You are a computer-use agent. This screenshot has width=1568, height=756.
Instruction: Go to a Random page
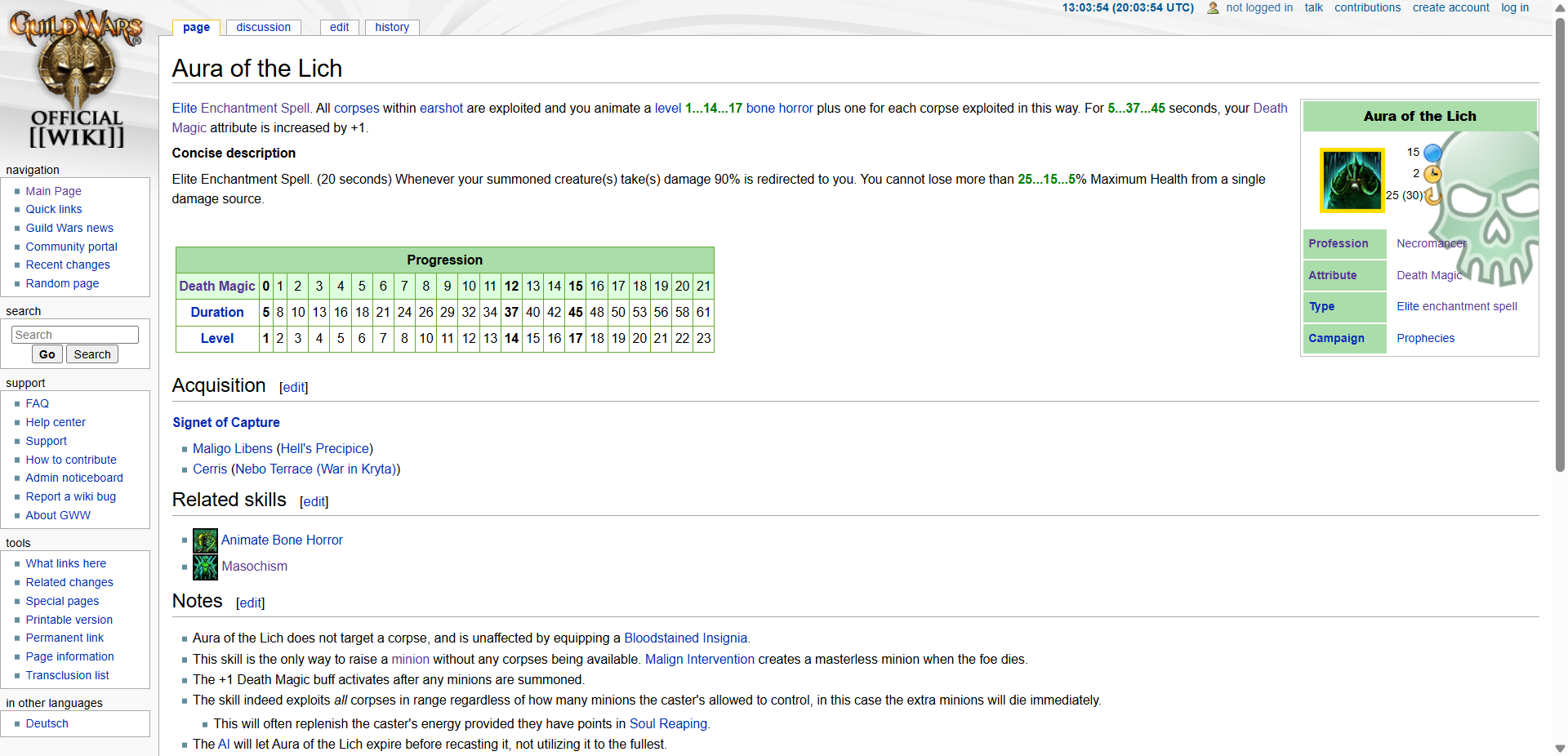point(62,283)
